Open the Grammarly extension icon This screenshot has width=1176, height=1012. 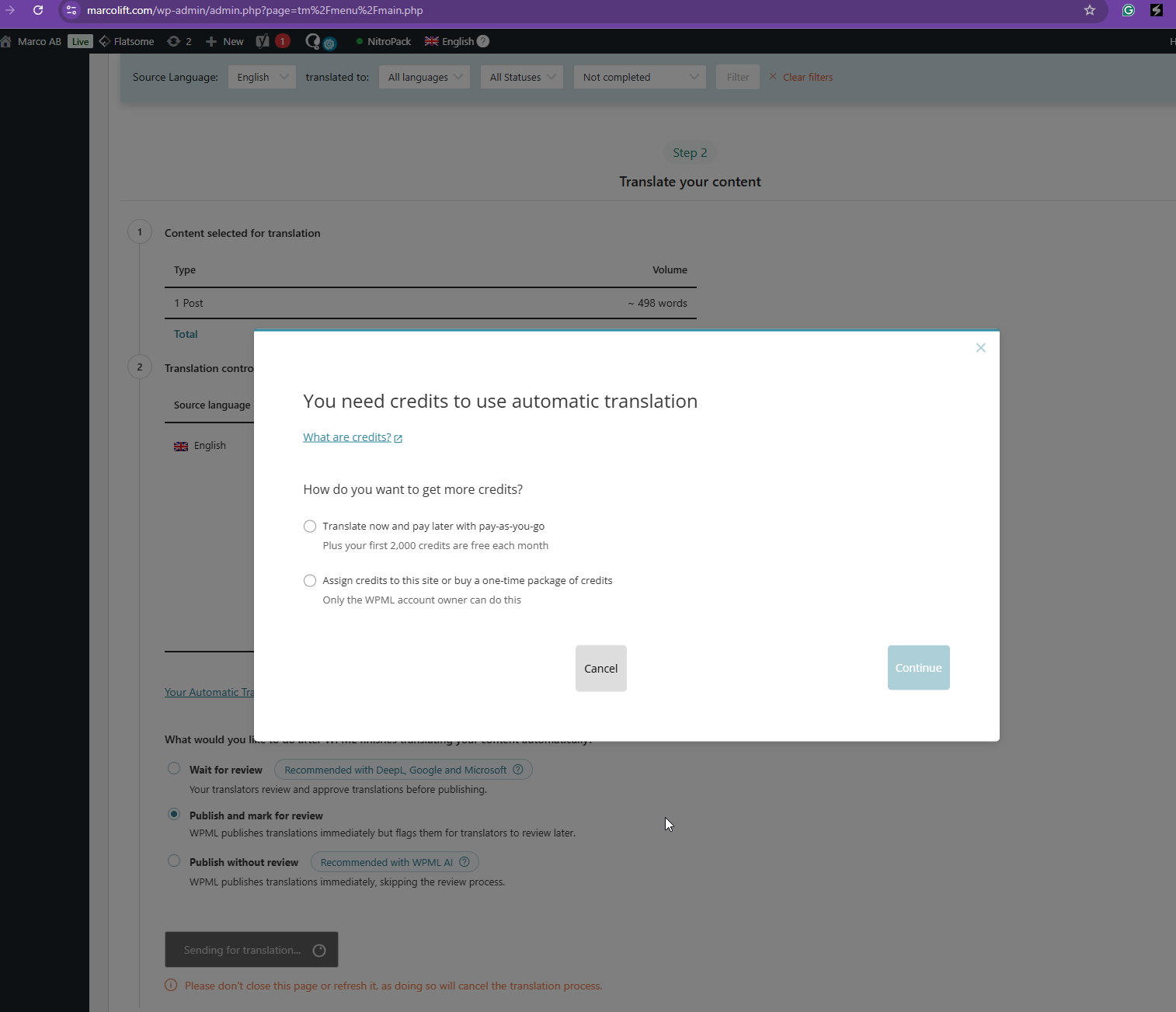point(1129,10)
